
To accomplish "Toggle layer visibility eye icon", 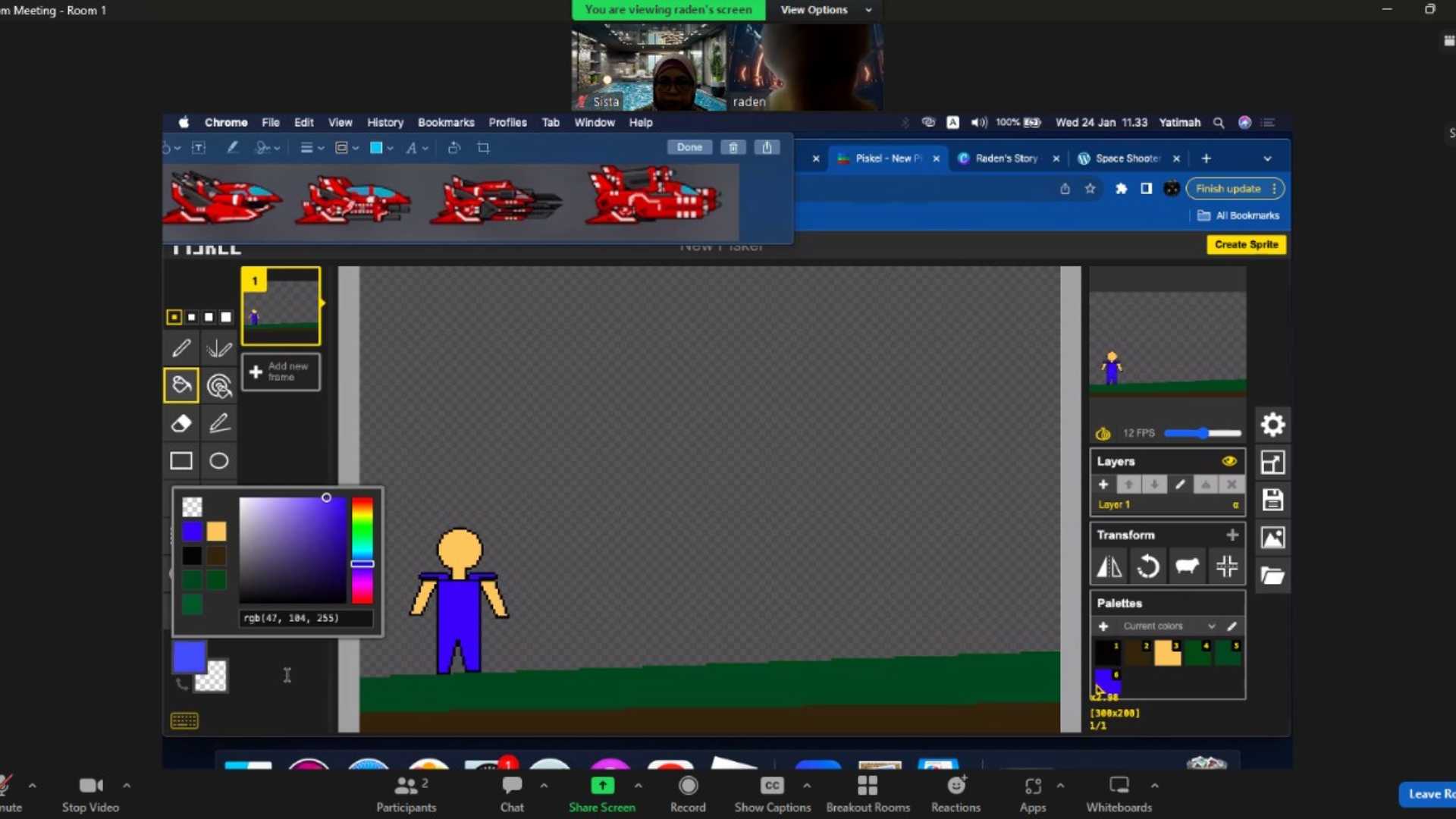I will pos(1229,461).
